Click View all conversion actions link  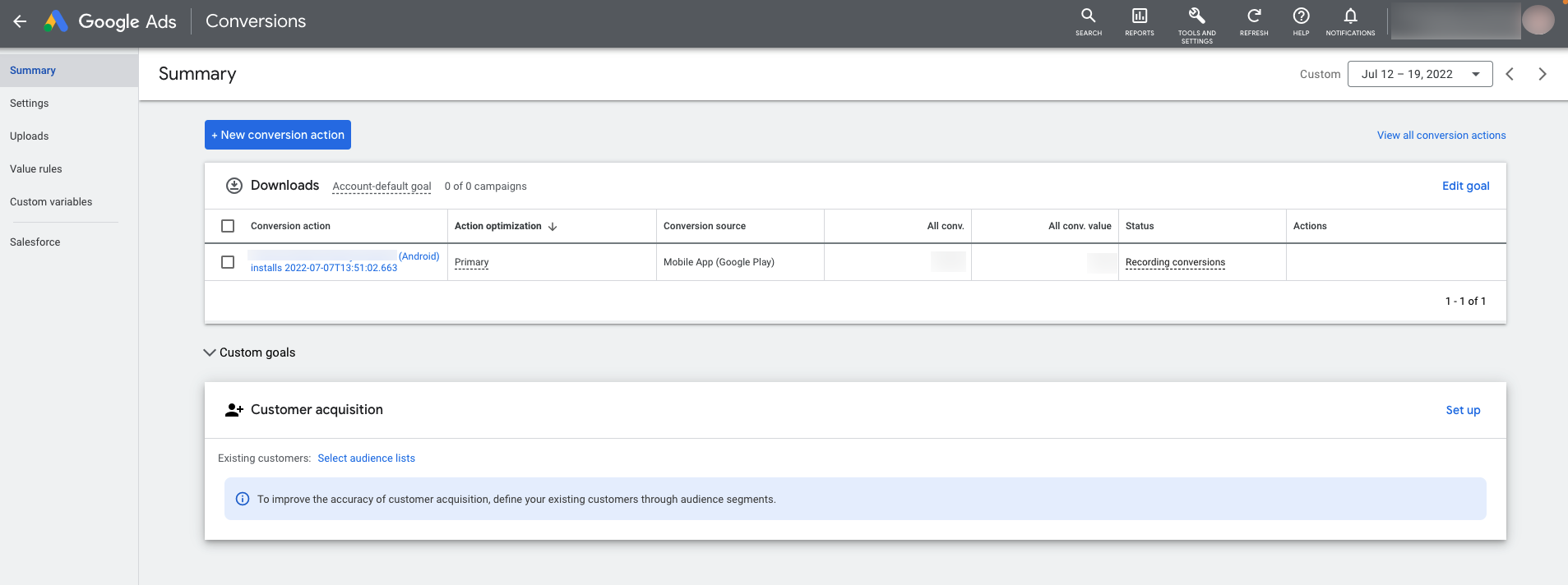[x=1441, y=136]
